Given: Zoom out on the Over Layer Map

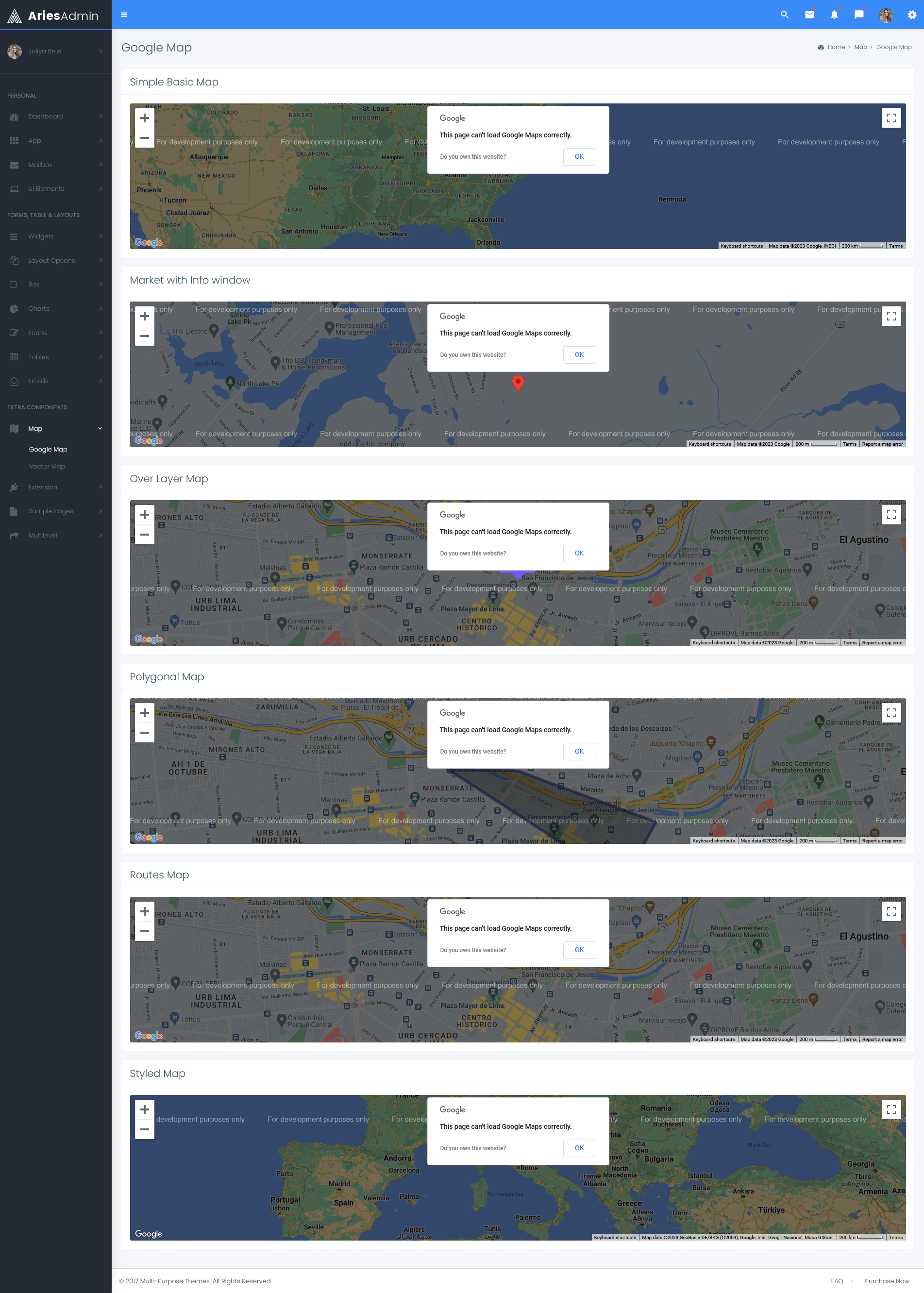Looking at the screenshot, I should [145, 534].
